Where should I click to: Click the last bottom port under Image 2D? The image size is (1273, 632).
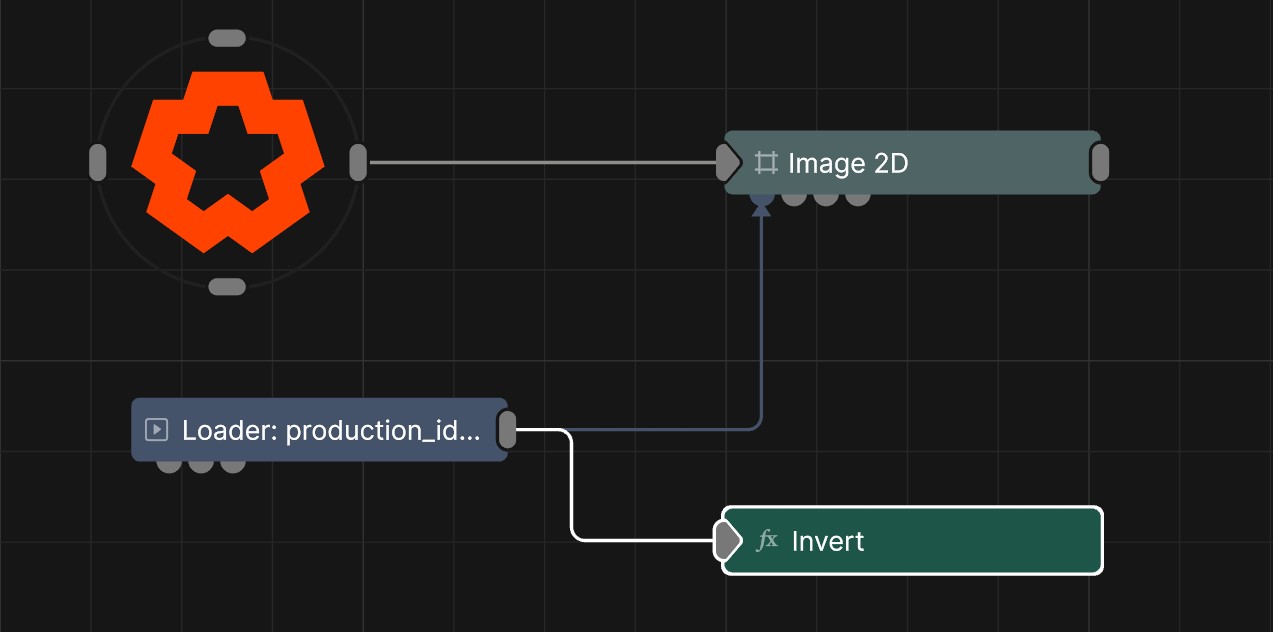pyautogui.click(x=858, y=199)
